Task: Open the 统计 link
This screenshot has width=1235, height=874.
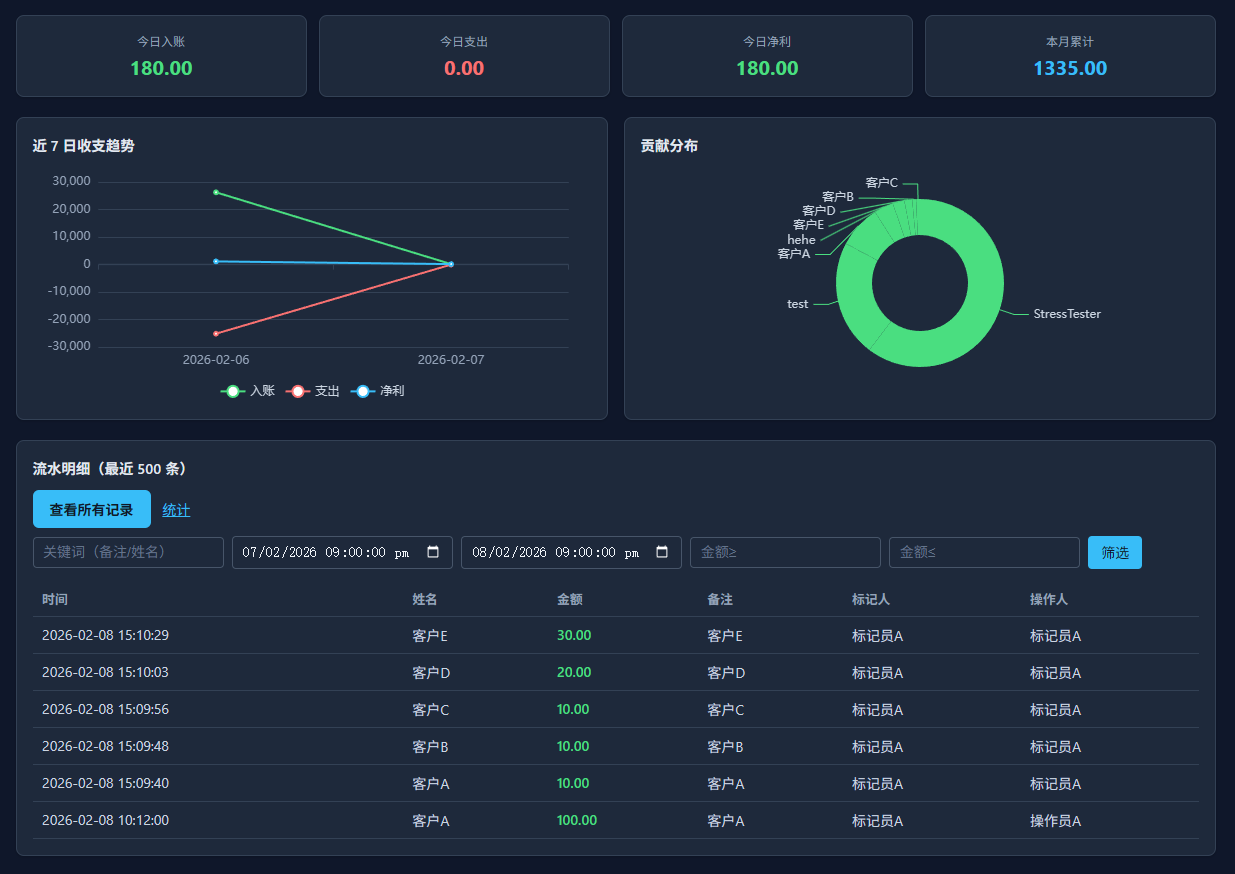Action: pos(176,510)
